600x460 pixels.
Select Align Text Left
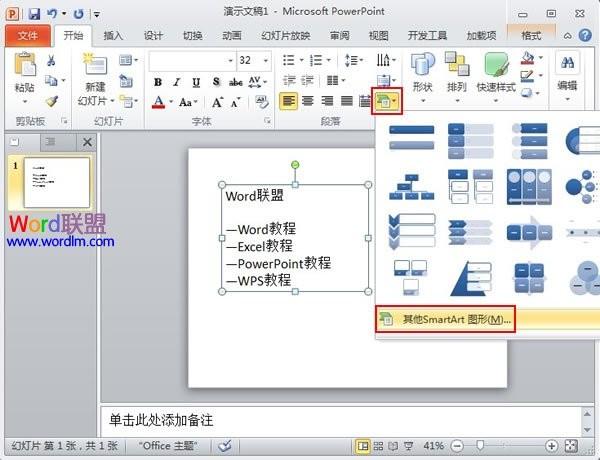289,101
